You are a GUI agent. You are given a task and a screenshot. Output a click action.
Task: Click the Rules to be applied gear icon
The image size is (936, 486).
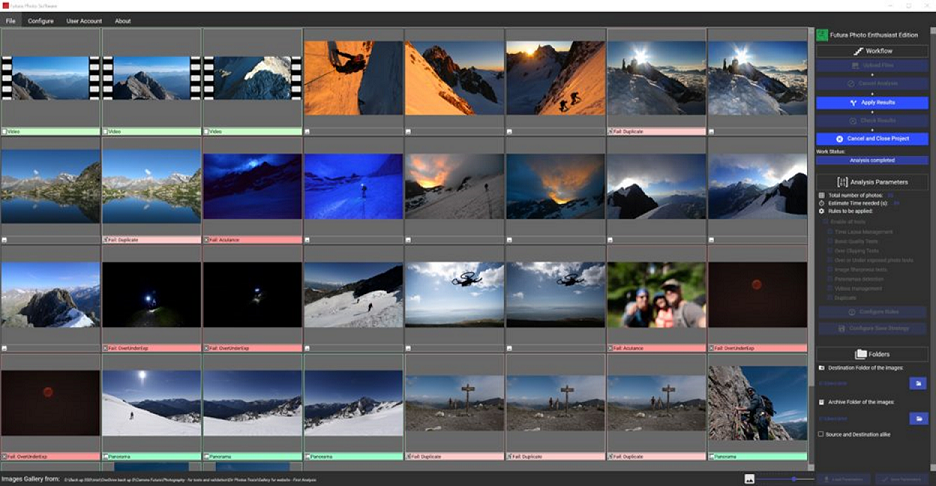click(x=821, y=211)
